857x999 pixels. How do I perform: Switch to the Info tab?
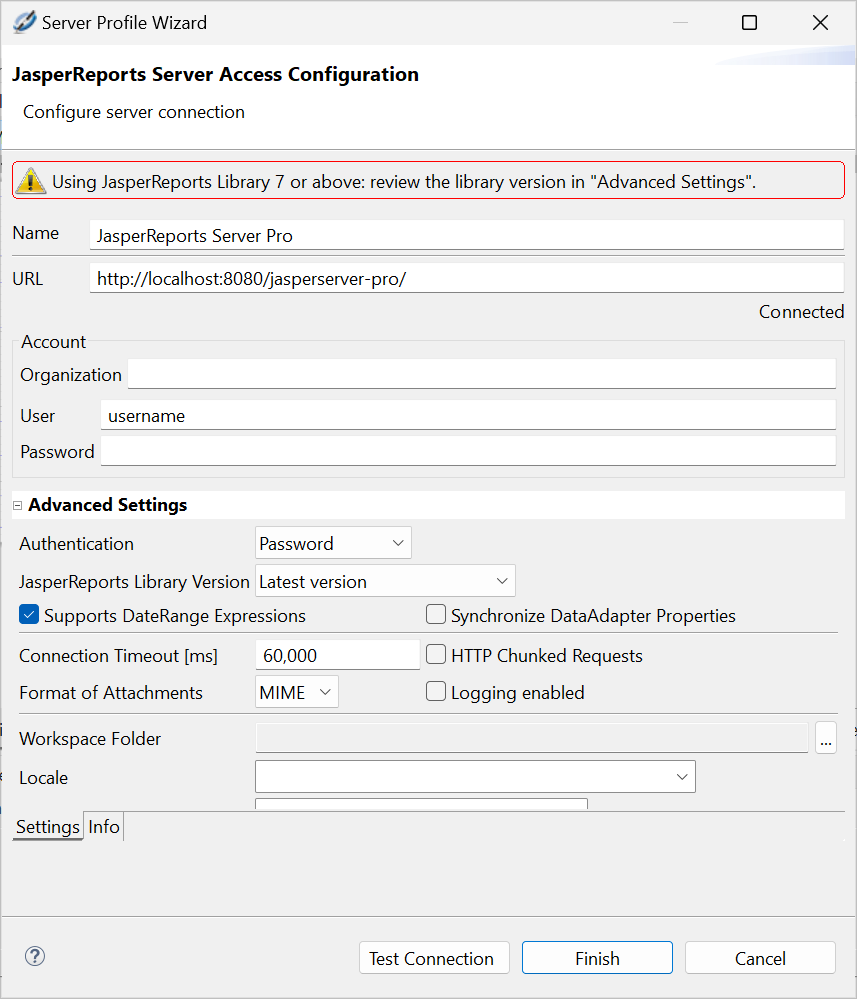pos(104,826)
